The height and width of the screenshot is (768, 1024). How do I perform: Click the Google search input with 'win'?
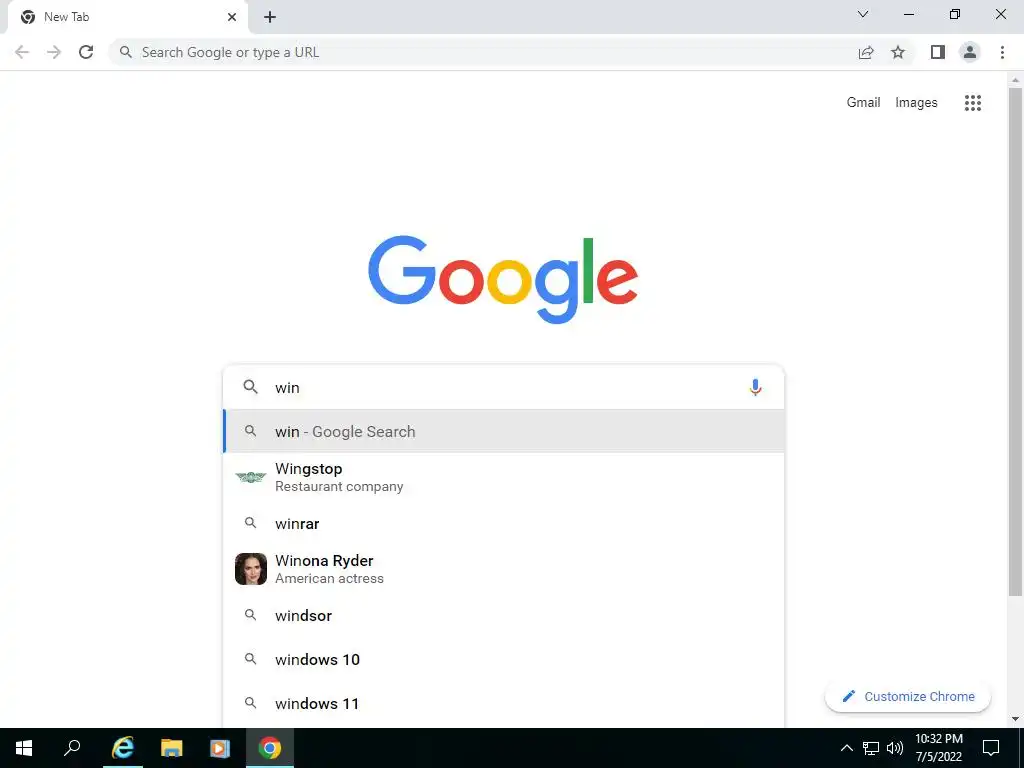coord(503,387)
